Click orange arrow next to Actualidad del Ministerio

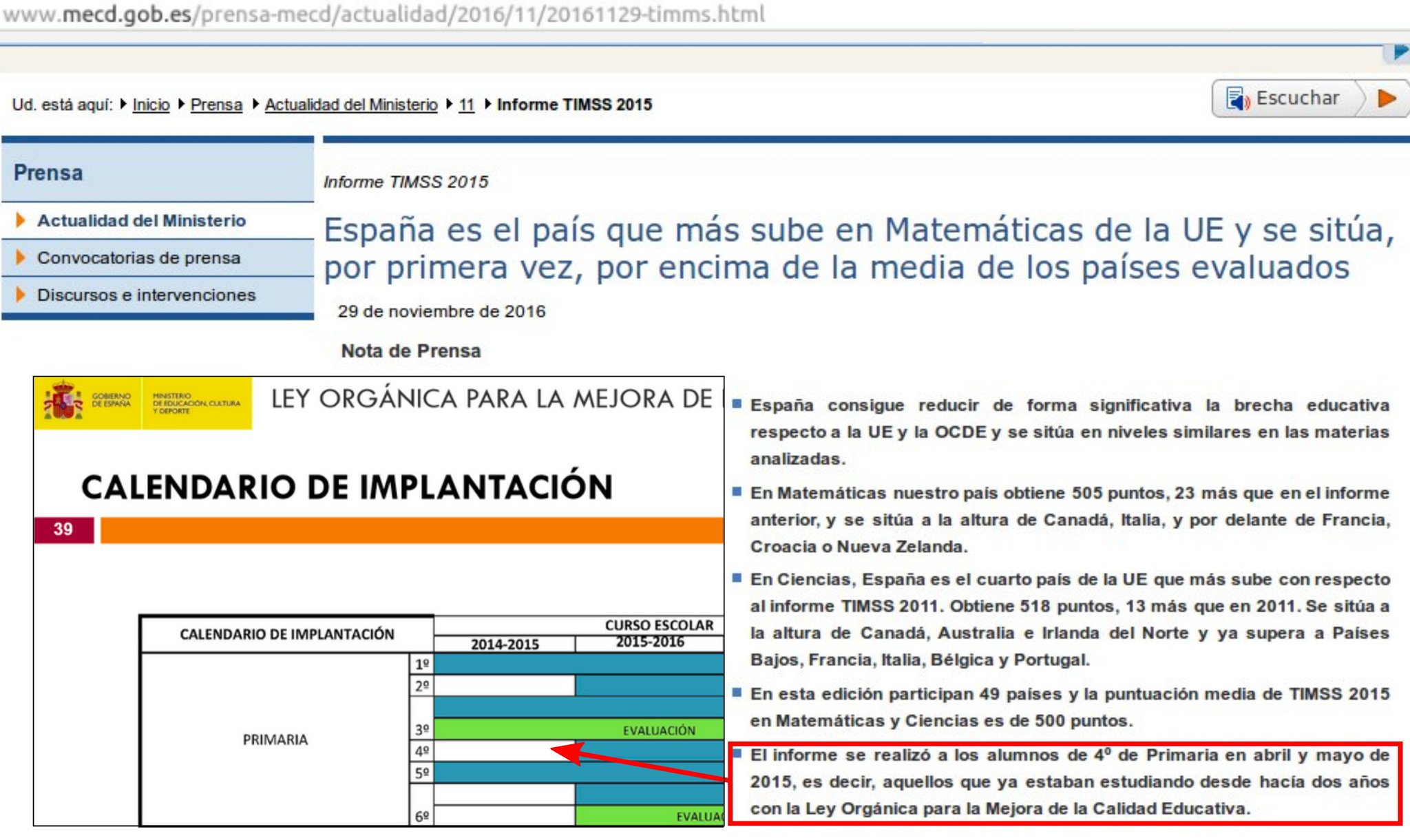pos(21,220)
